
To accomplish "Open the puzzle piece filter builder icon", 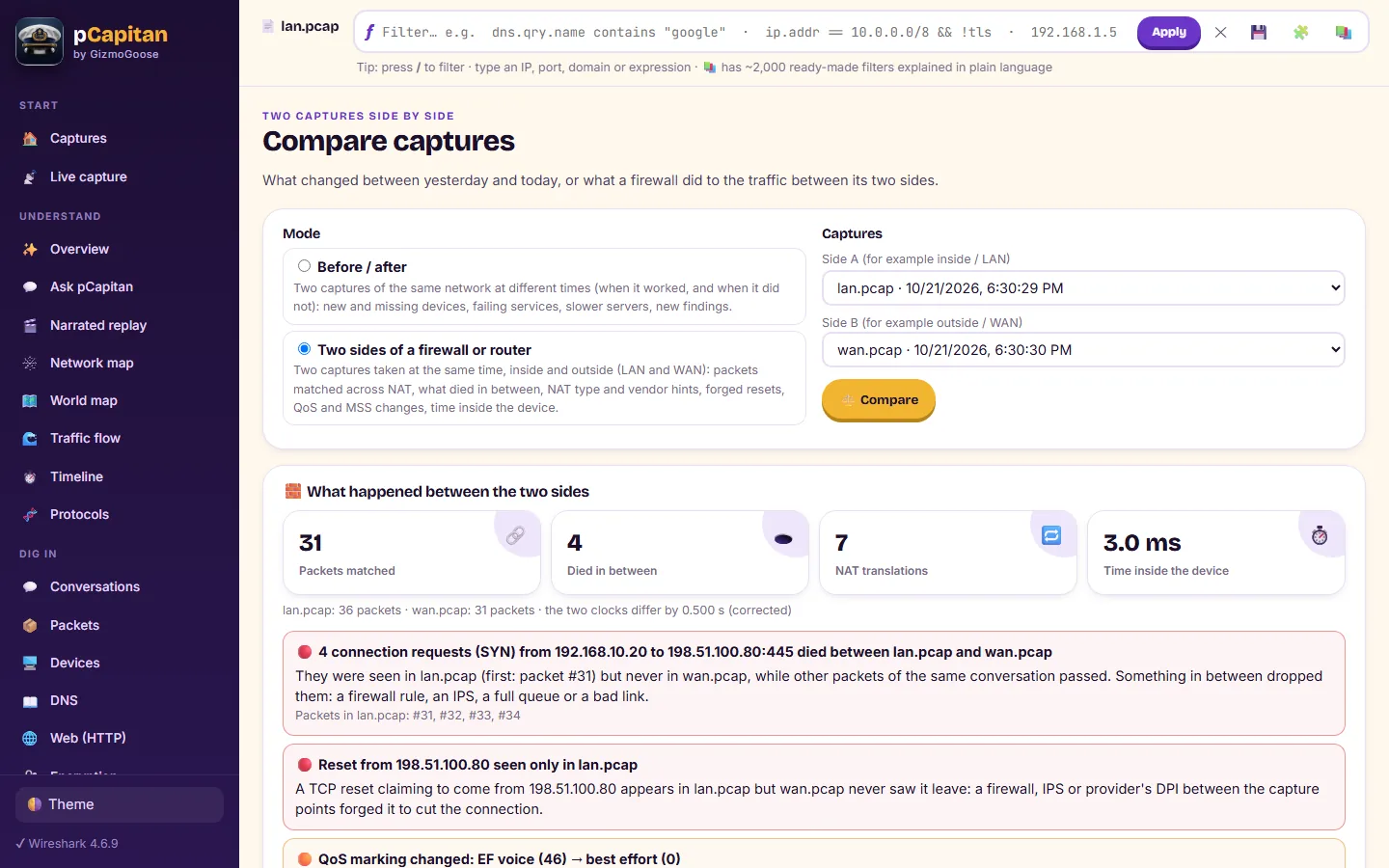I will (1301, 33).
